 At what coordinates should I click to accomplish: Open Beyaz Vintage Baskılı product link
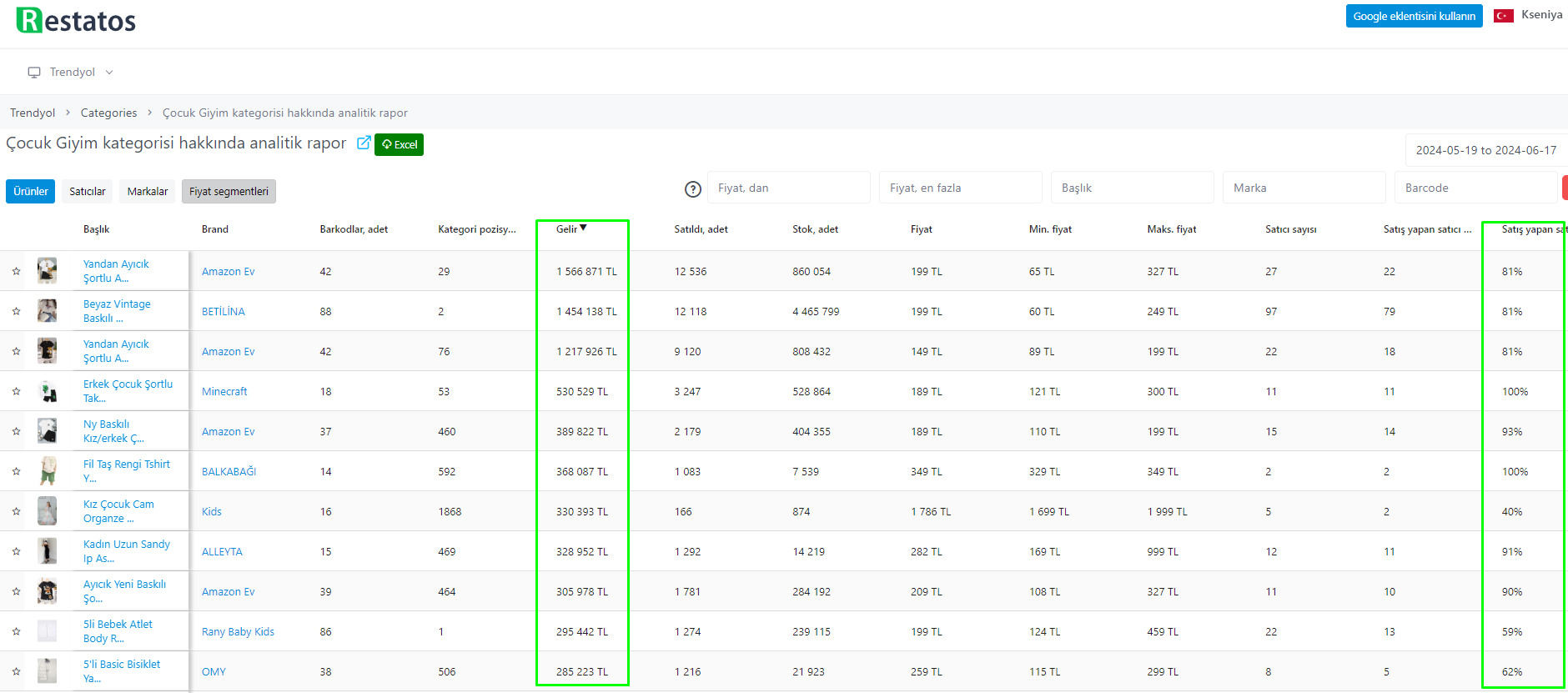click(117, 311)
